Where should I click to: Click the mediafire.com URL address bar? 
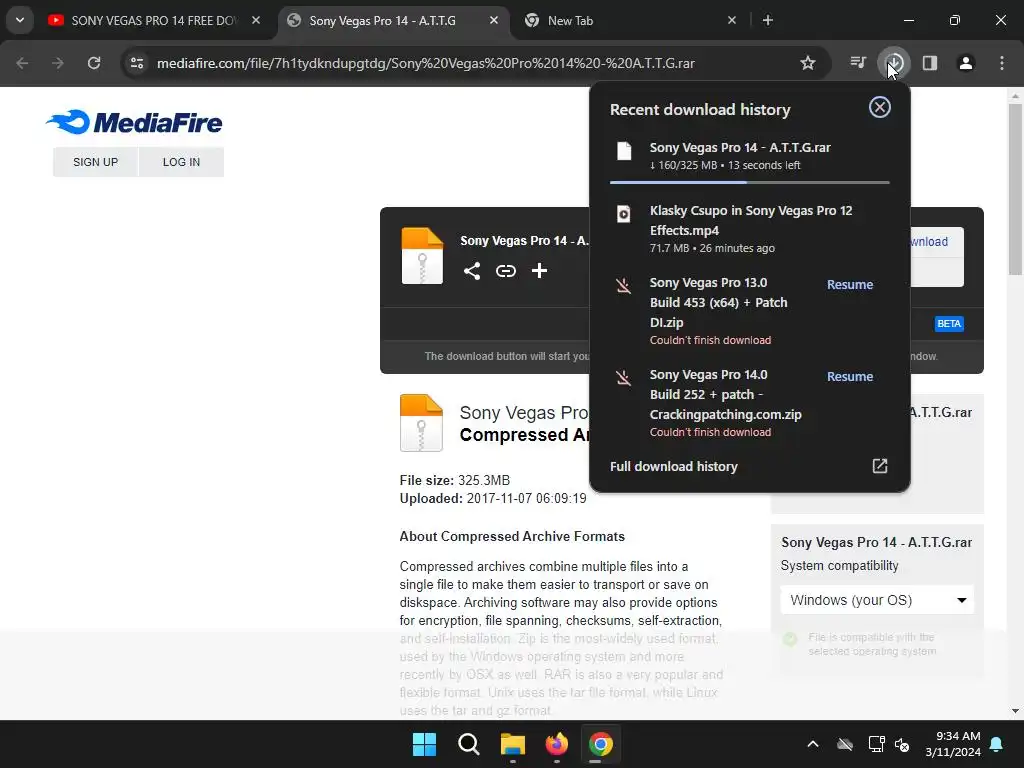click(x=426, y=63)
